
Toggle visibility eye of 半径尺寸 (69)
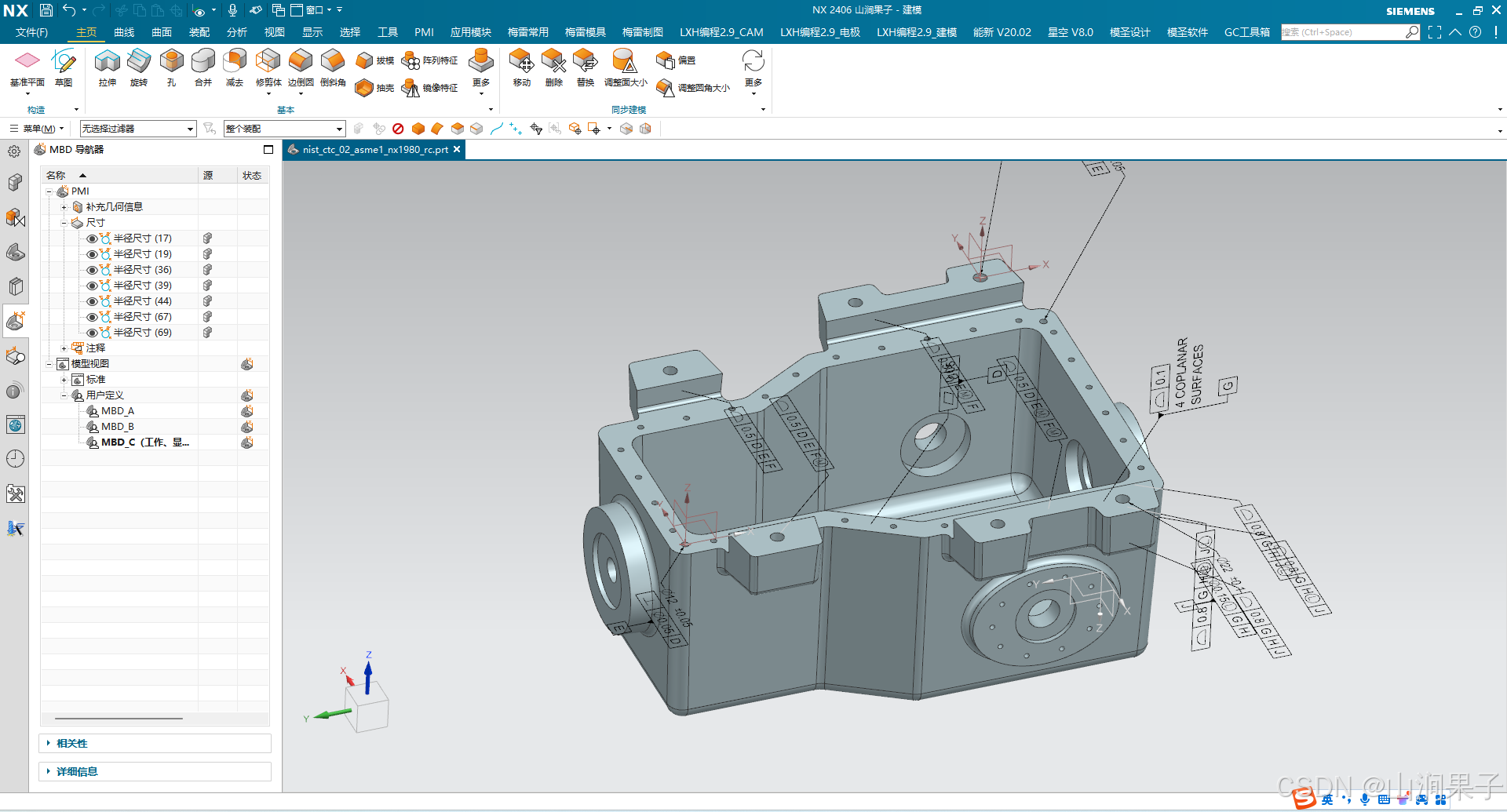pos(92,333)
